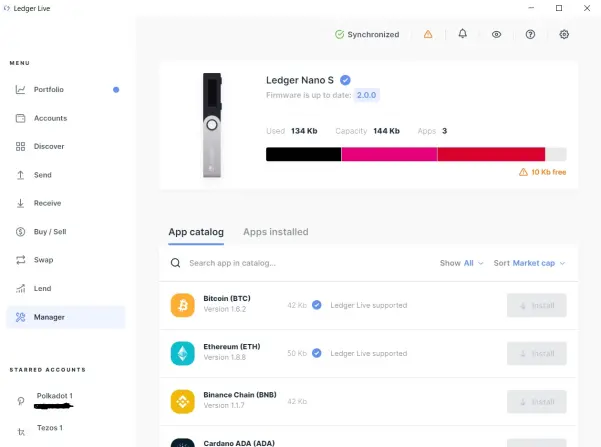
Task: Click the Cardano ADA app icon
Action: tap(182, 443)
